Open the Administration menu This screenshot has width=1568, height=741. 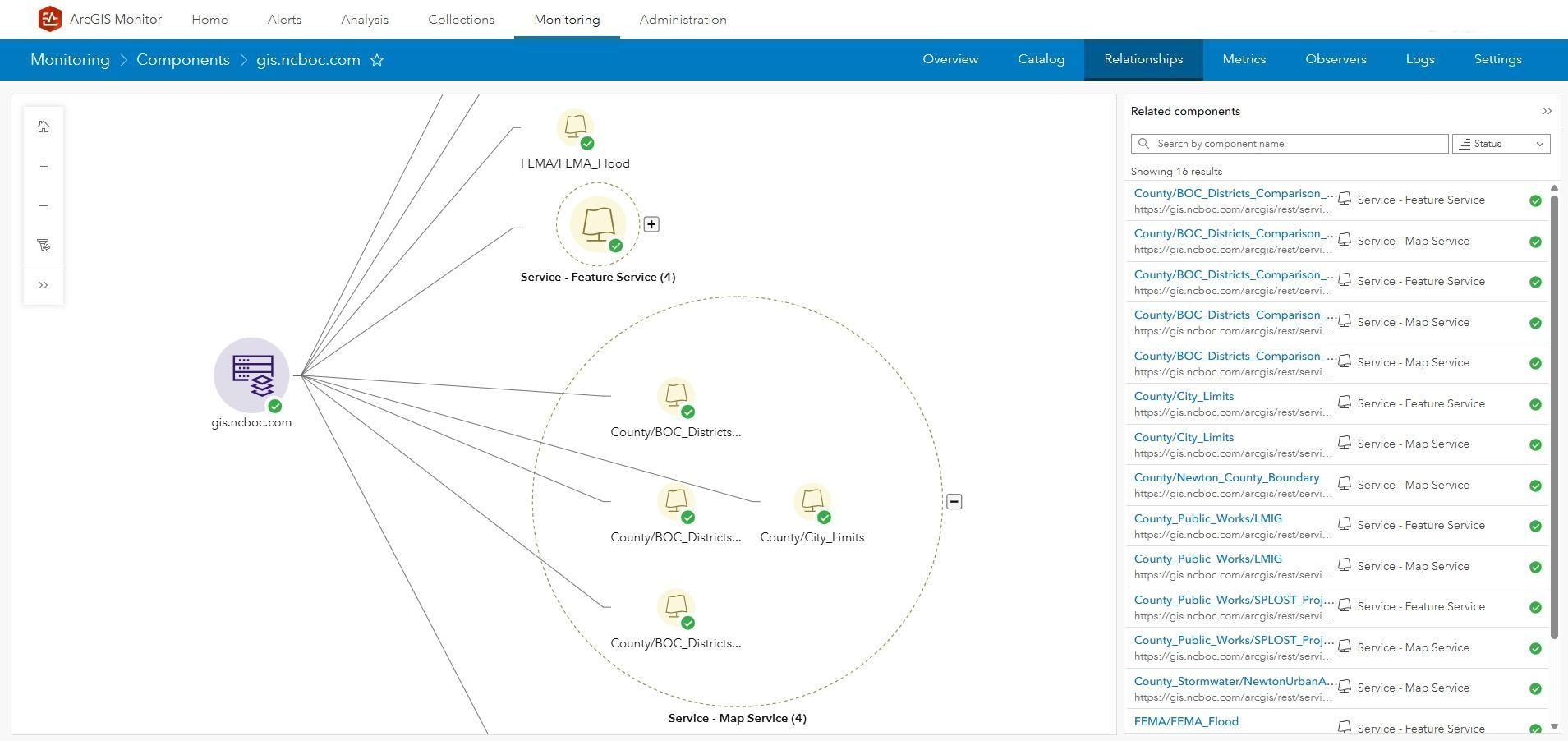(x=682, y=19)
